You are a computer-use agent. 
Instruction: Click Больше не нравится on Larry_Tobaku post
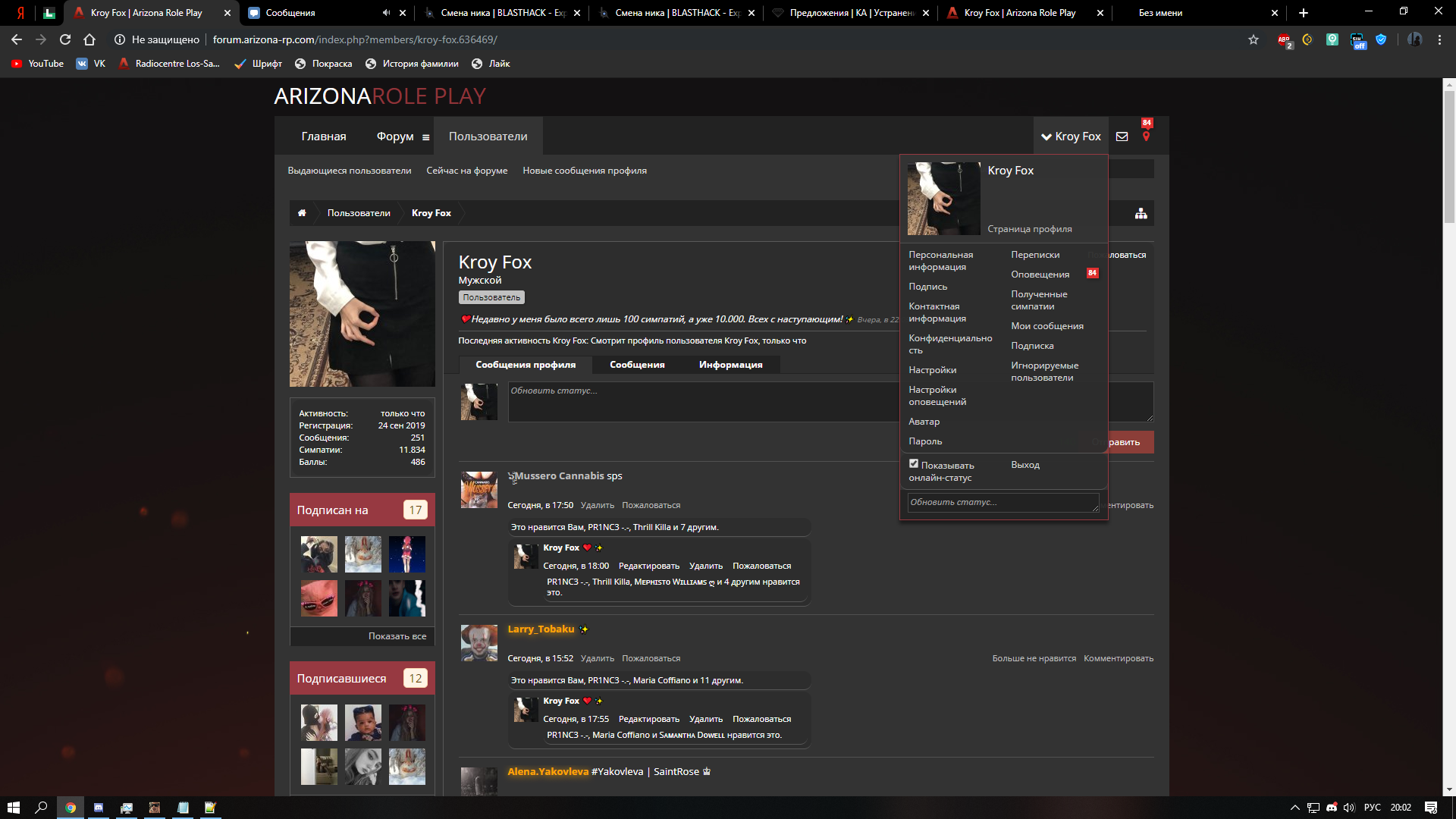tap(1034, 658)
